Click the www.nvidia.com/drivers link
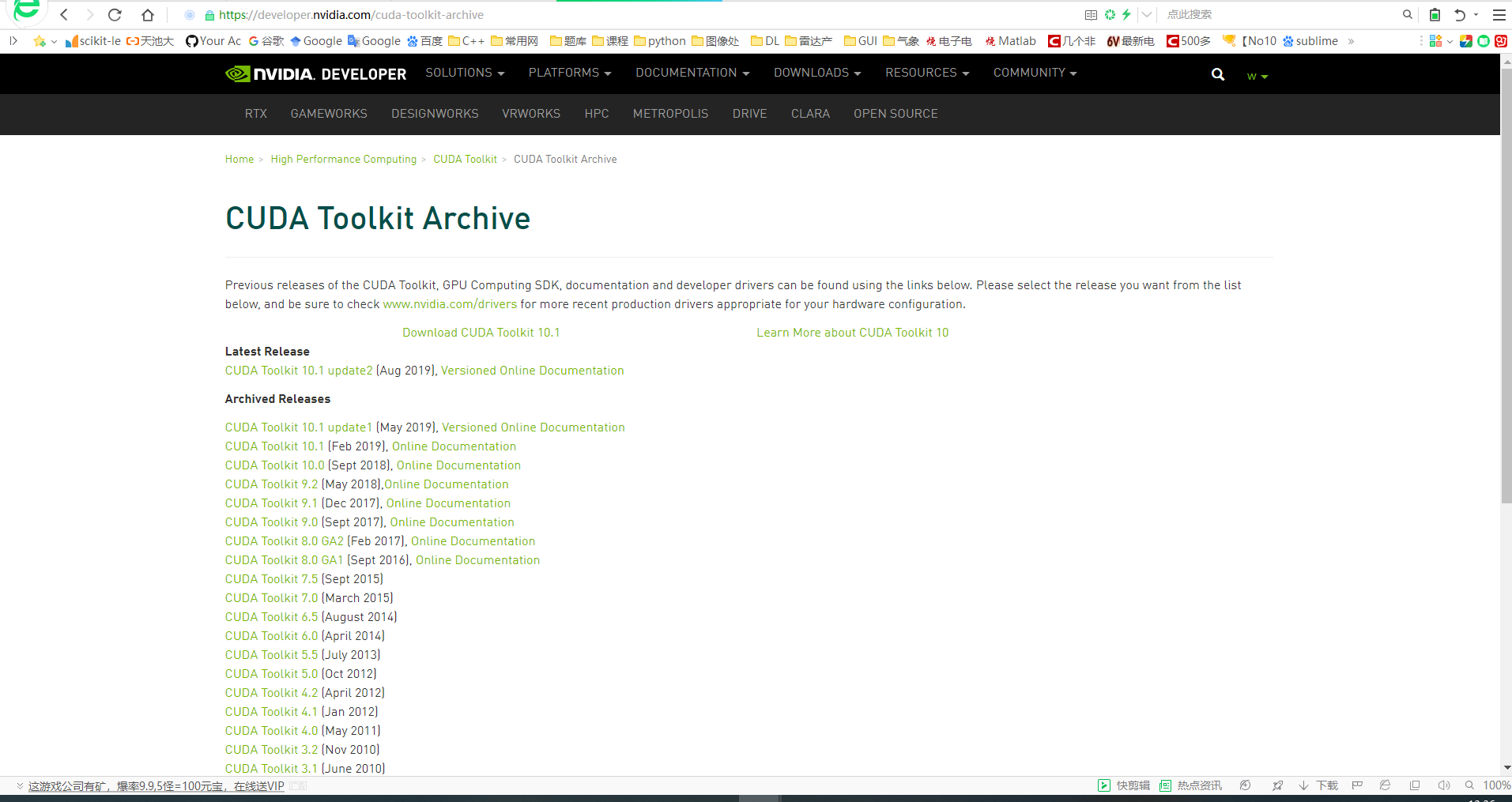 tap(450, 304)
